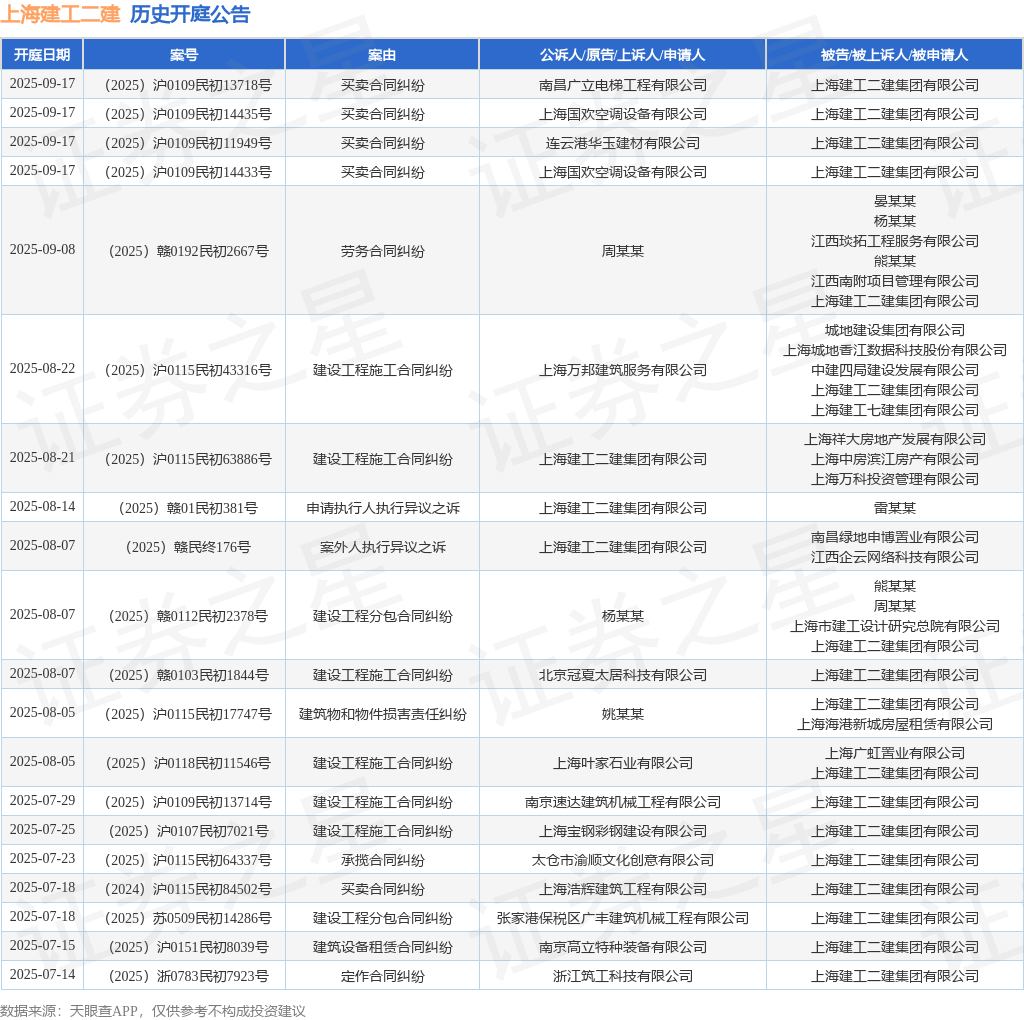
Task: Click the 申请执行人执行异议之诉 cell
Action: coord(382,508)
